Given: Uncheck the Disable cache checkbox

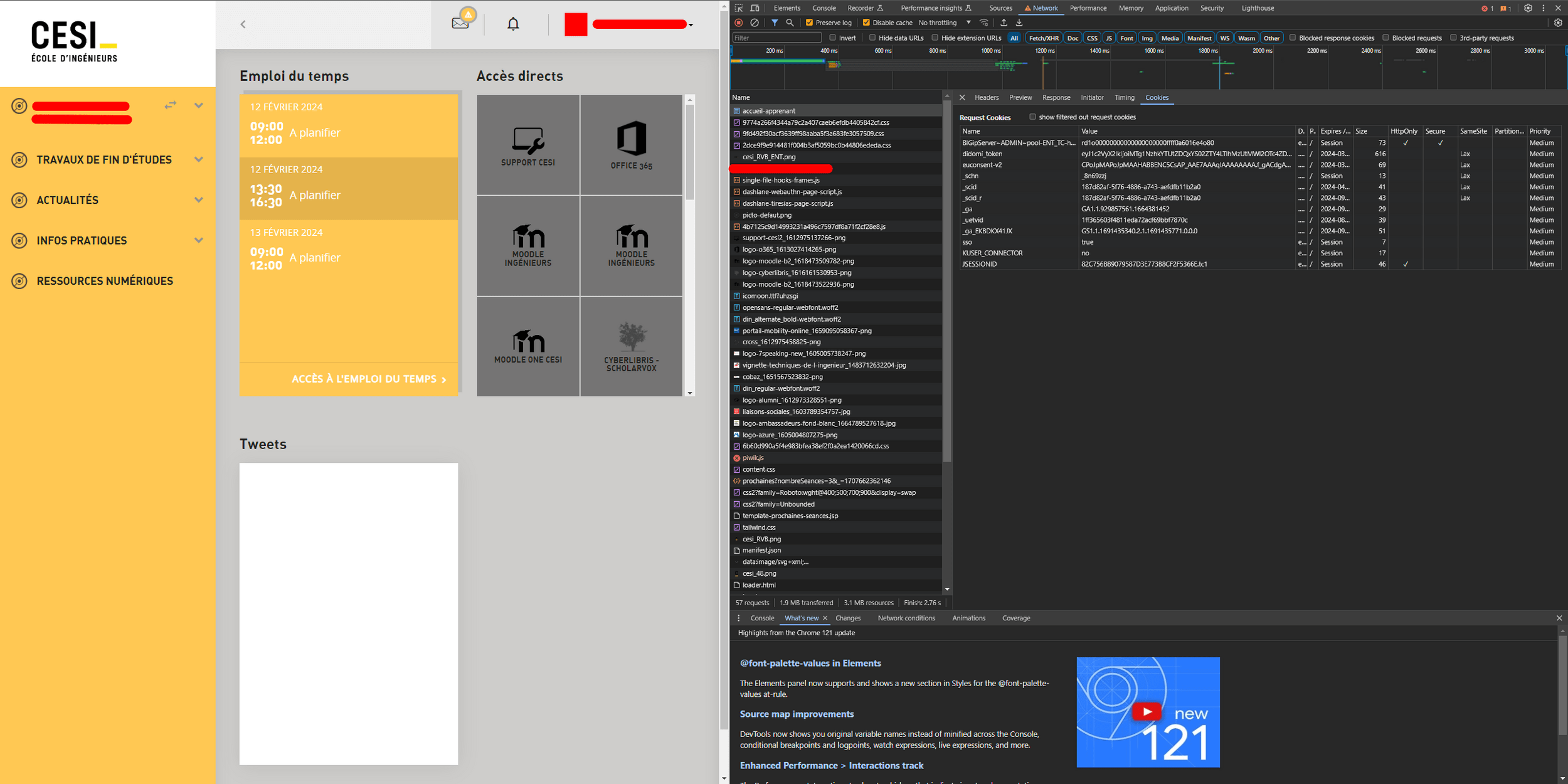Looking at the screenshot, I should click(x=866, y=23).
